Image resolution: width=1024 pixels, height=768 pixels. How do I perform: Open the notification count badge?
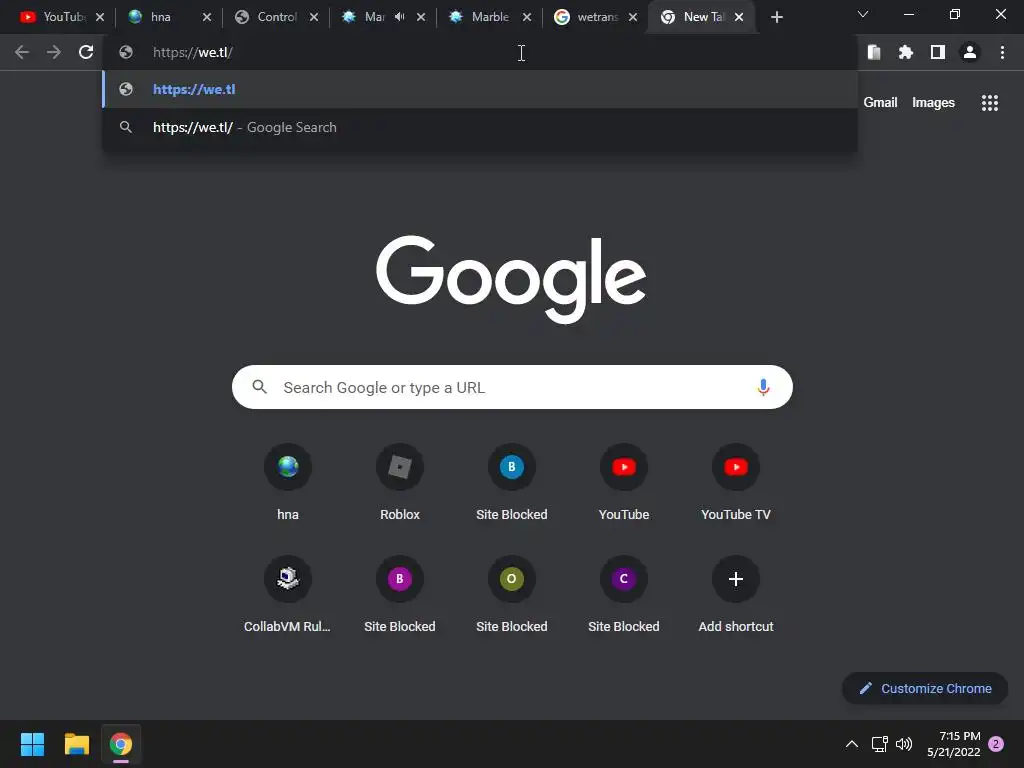click(996, 744)
